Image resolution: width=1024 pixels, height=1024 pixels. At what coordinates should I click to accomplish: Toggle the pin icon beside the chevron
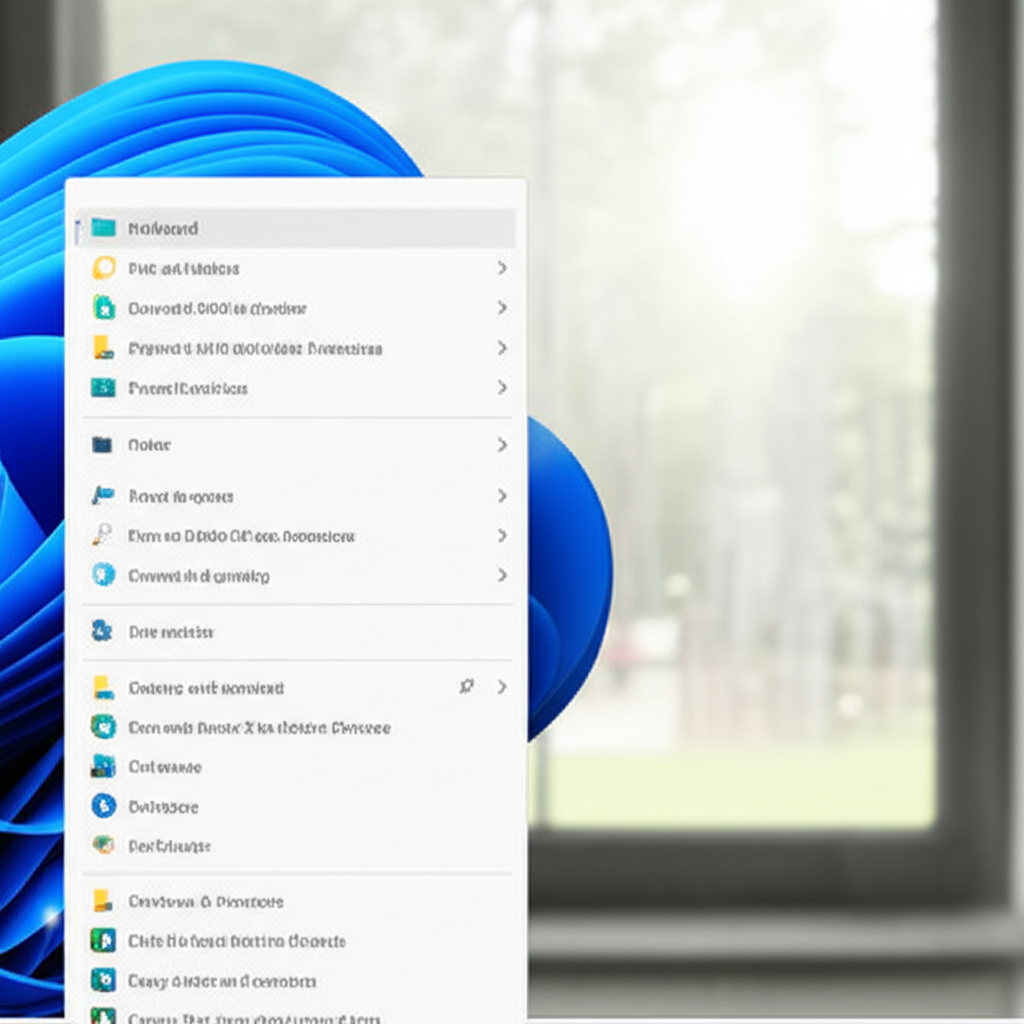466,687
